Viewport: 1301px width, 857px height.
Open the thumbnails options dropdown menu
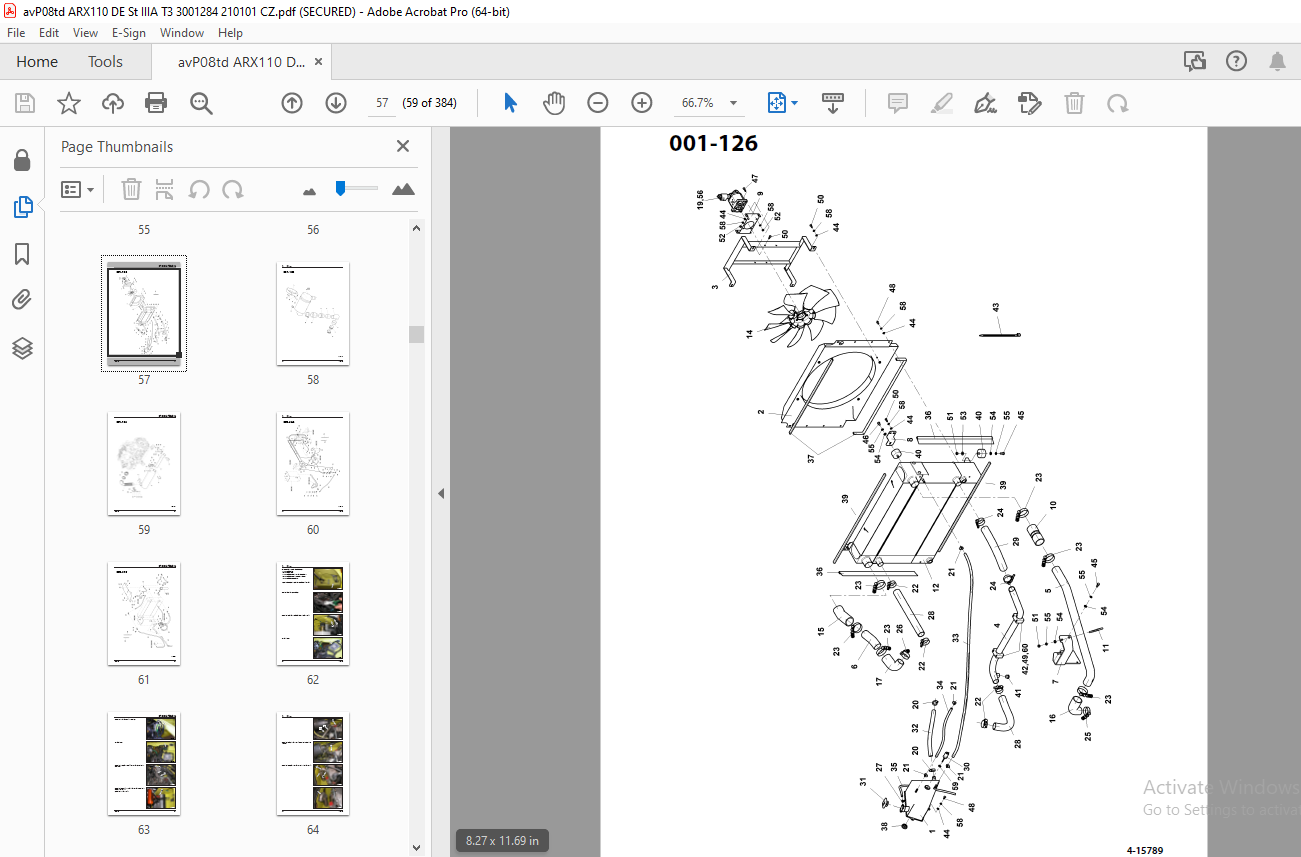pos(77,189)
